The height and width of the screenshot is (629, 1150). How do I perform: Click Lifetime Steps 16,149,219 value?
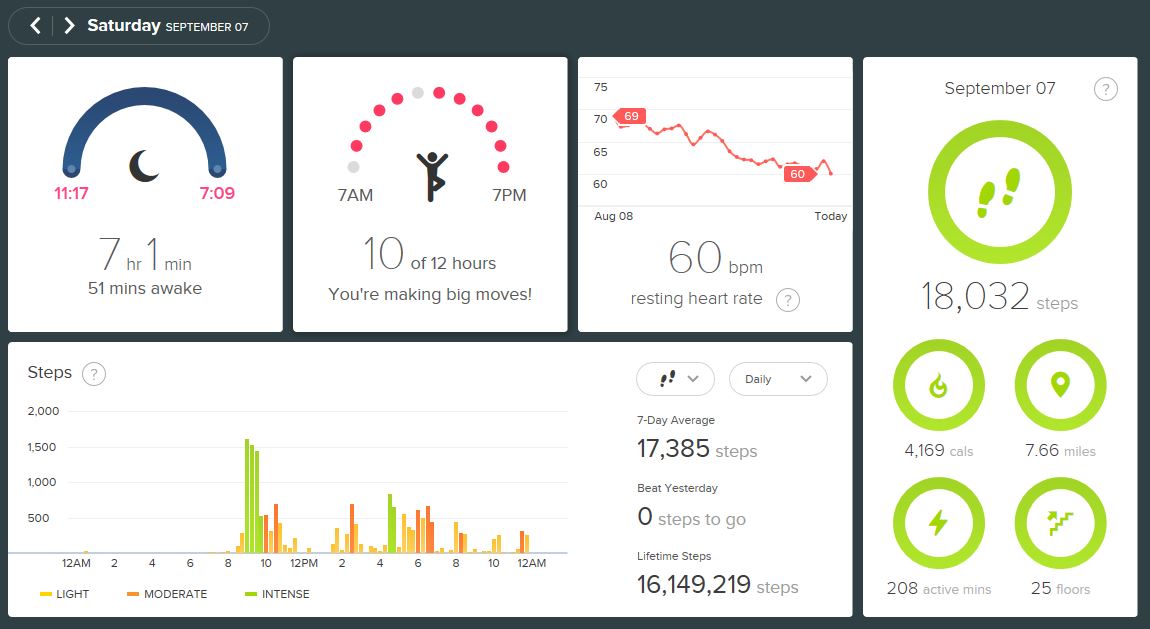click(x=717, y=584)
